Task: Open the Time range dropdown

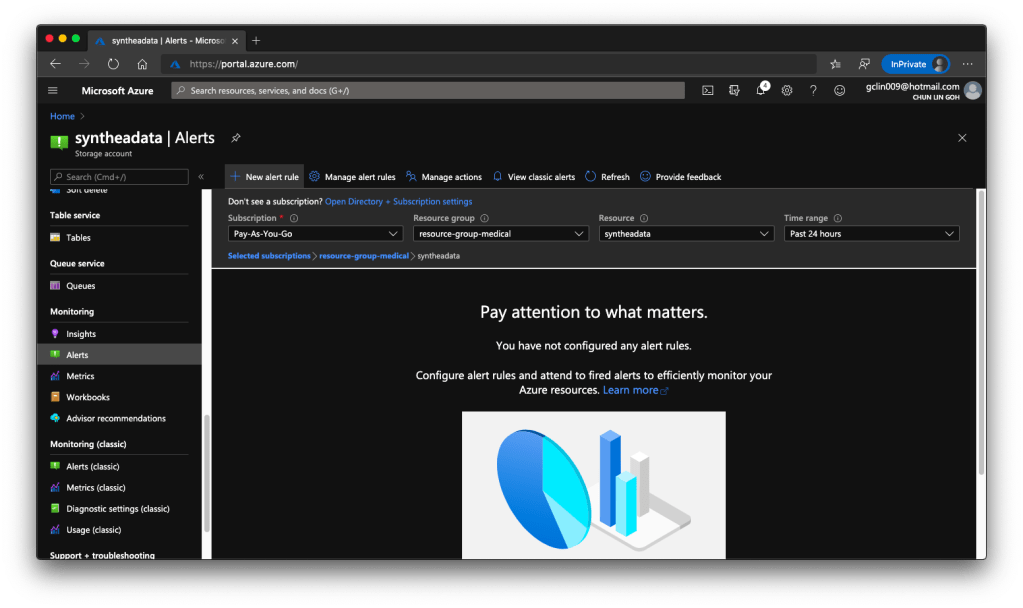Action: [x=871, y=234]
